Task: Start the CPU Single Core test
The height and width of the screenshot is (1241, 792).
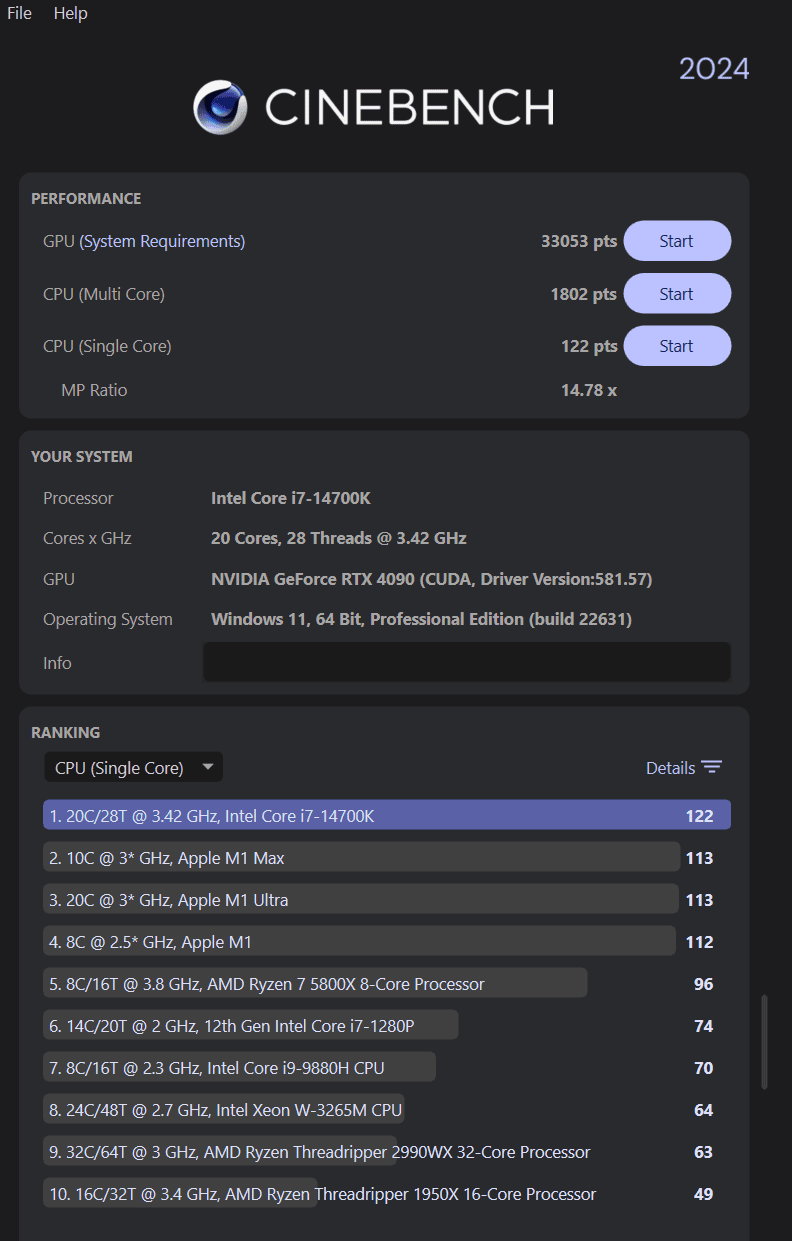Action: pyautogui.click(x=677, y=346)
